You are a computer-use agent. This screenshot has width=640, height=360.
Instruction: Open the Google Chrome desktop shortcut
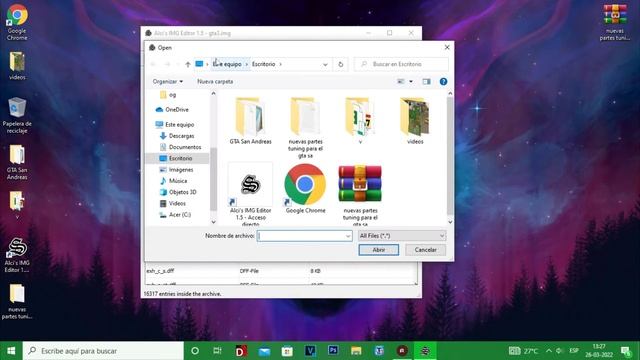17,22
